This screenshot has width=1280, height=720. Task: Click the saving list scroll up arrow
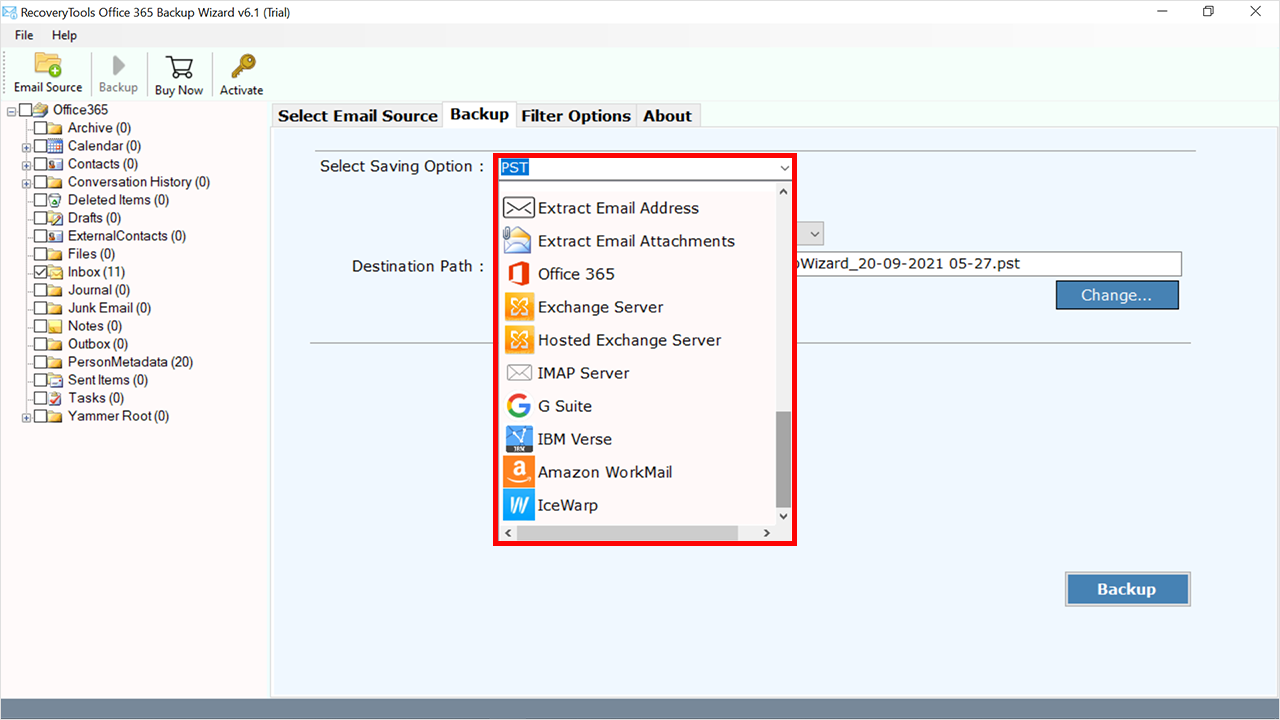tap(783, 192)
